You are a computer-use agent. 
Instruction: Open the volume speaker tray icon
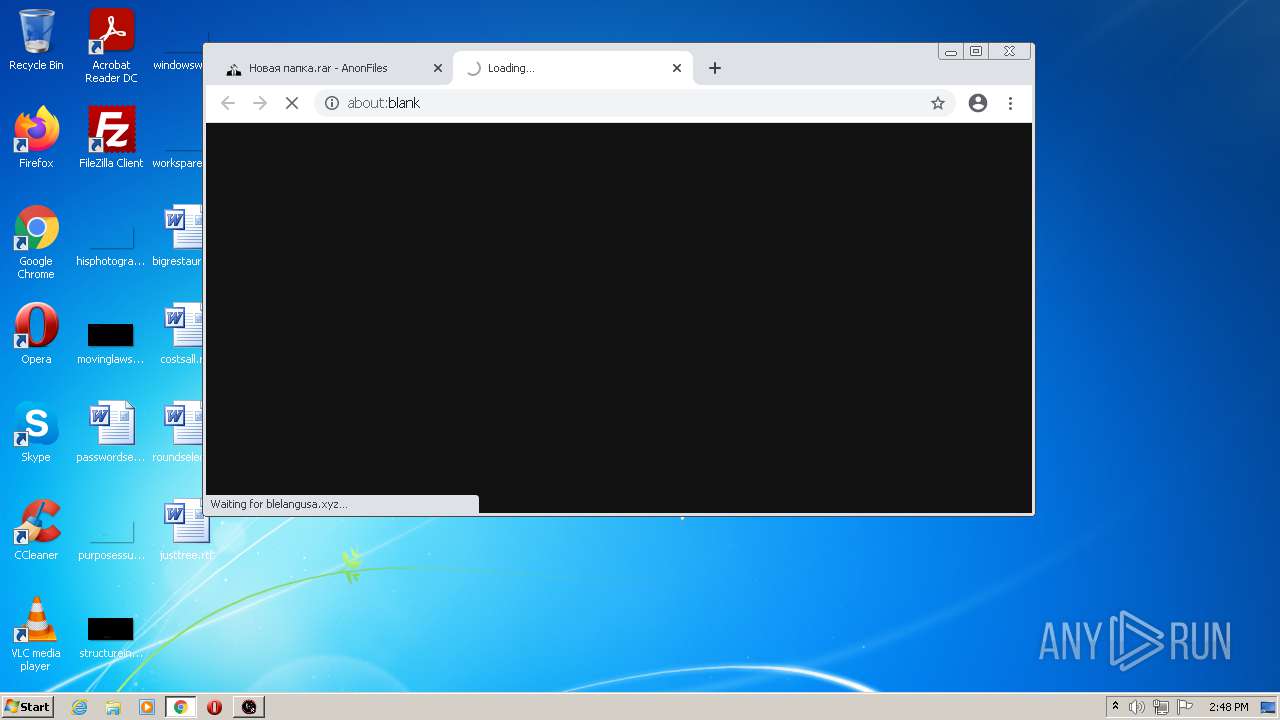coord(1137,707)
